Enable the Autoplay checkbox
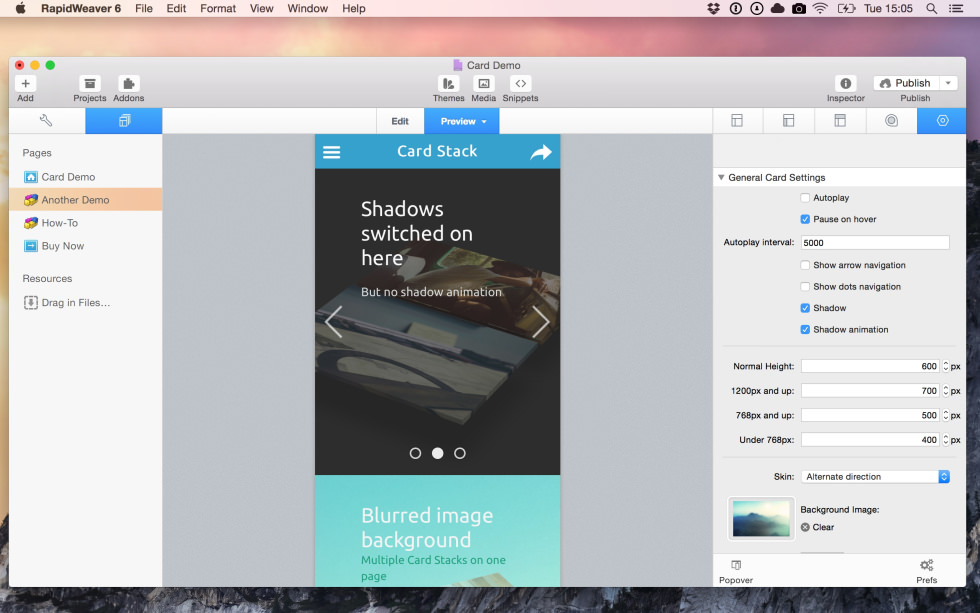The height and width of the screenshot is (613, 980). pyautogui.click(x=805, y=198)
